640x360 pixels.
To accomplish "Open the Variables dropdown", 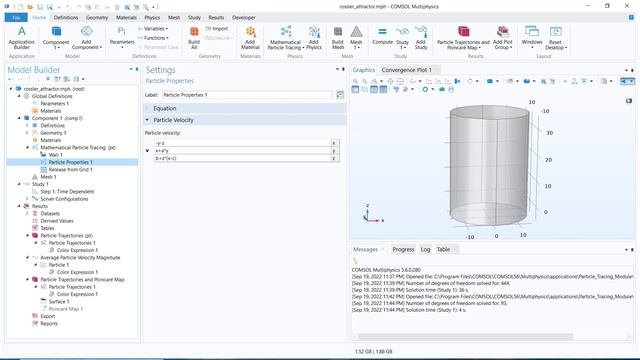I will (153, 29).
